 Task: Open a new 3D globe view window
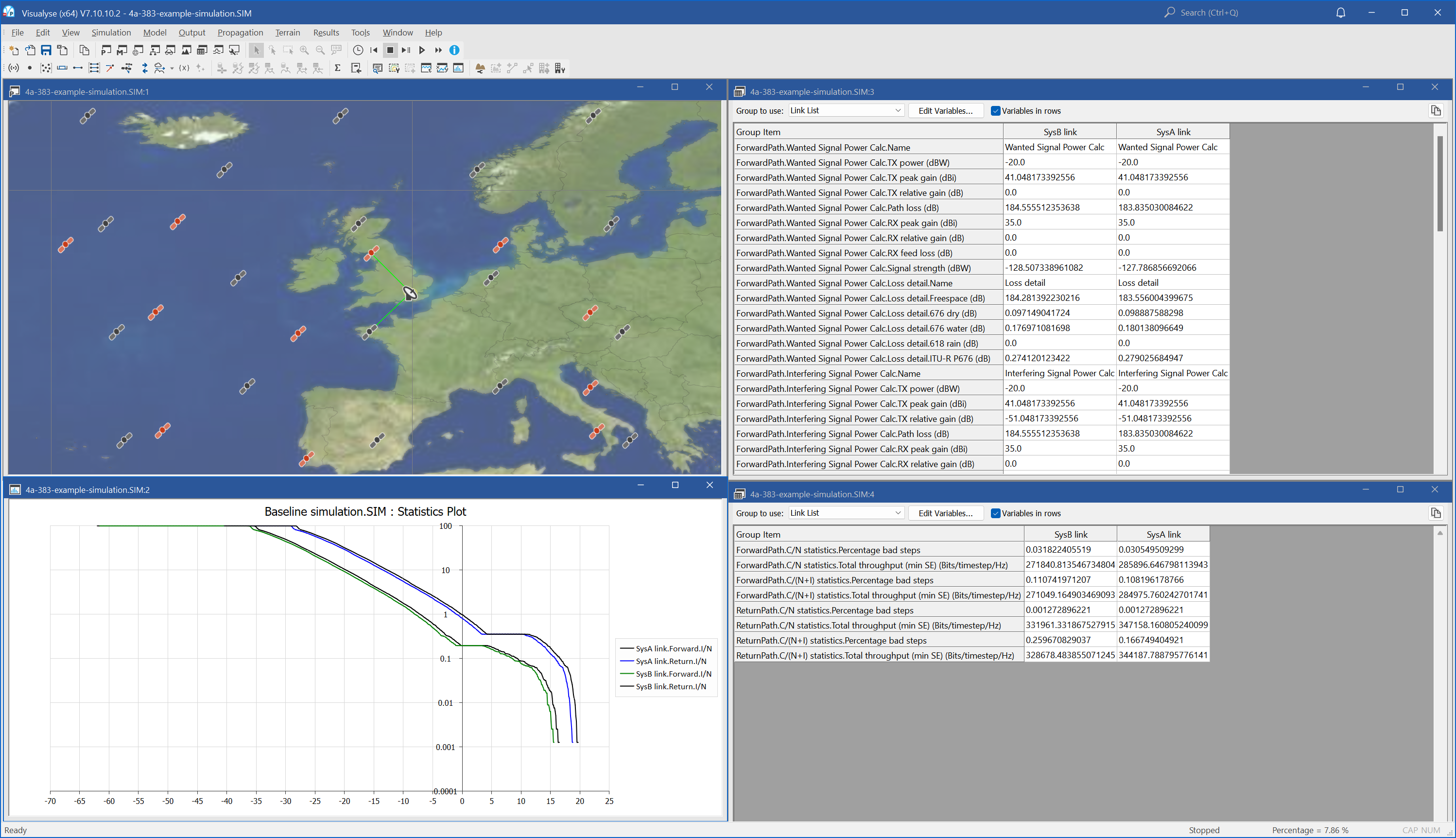click(138, 50)
